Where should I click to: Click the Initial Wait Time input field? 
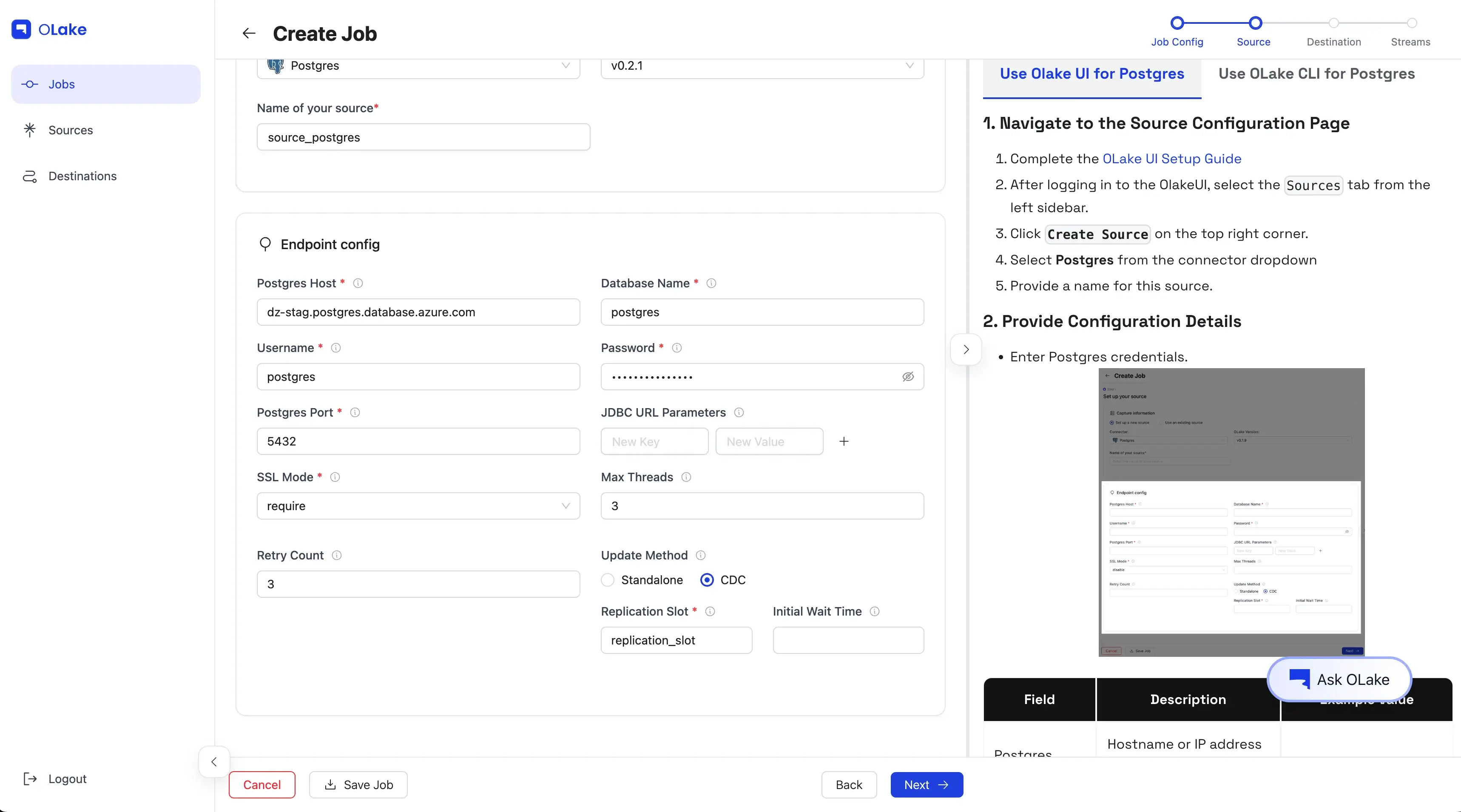point(848,640)
